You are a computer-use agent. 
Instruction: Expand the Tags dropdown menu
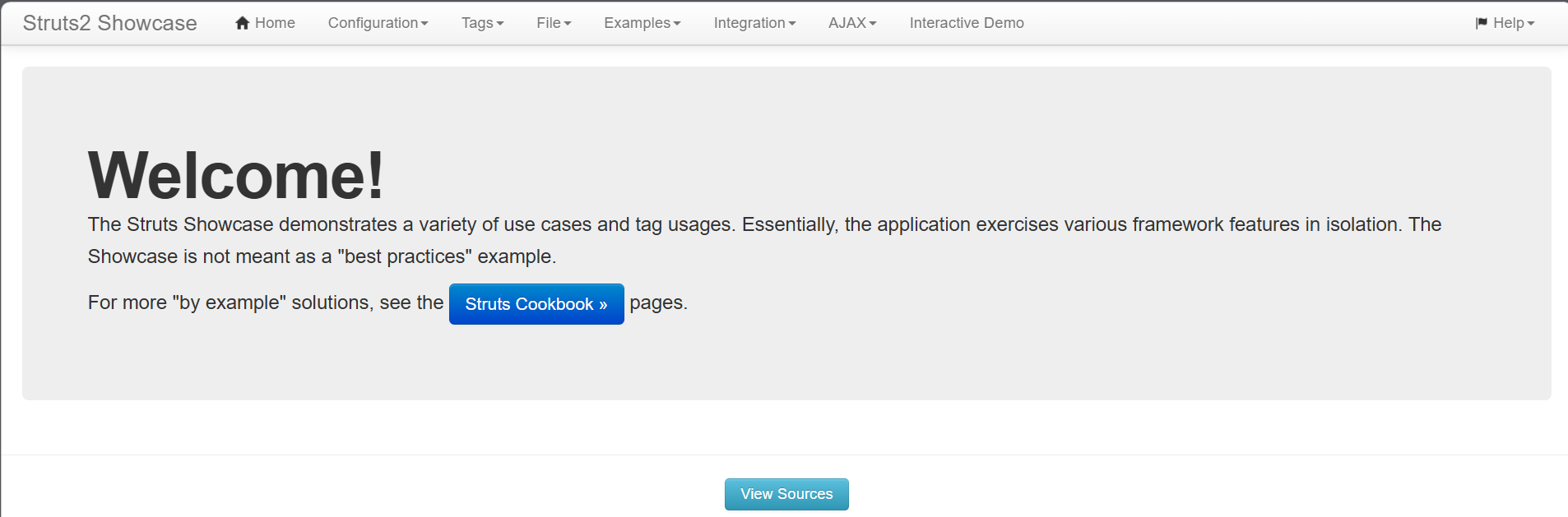[x=483, y=23]
